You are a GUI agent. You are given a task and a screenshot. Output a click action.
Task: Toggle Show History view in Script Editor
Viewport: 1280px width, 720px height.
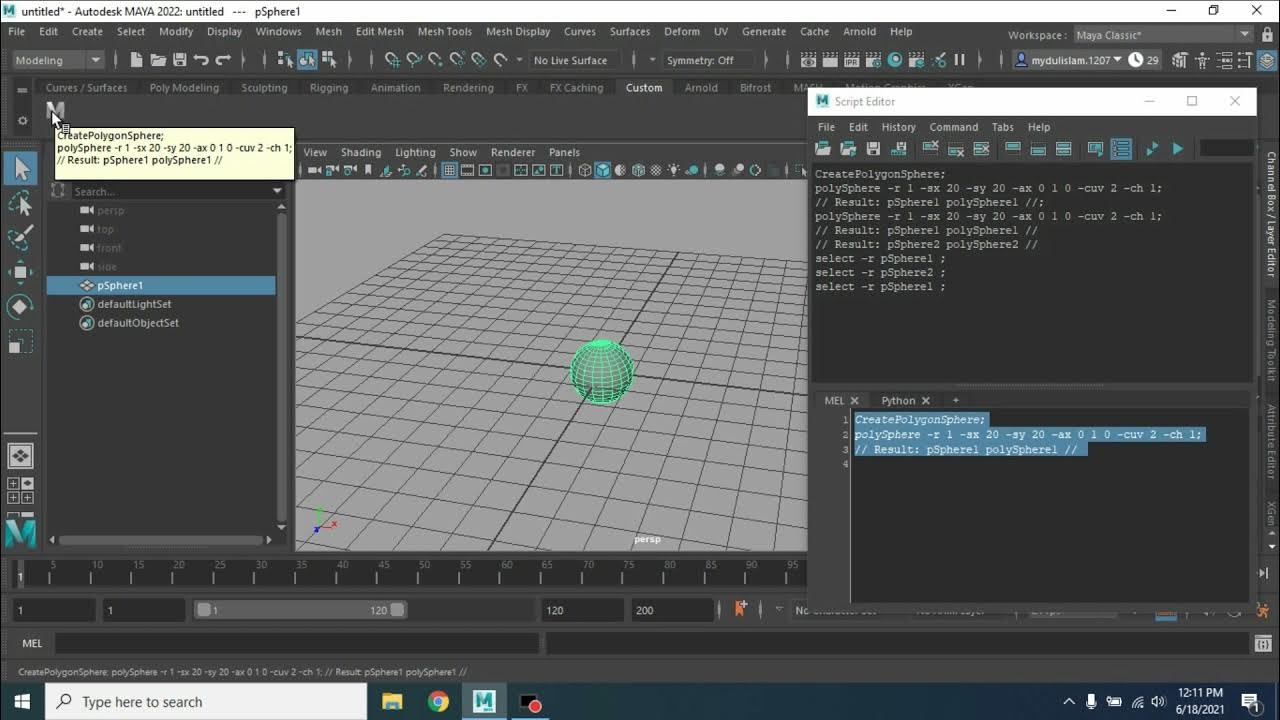[x=1013, y=148]
